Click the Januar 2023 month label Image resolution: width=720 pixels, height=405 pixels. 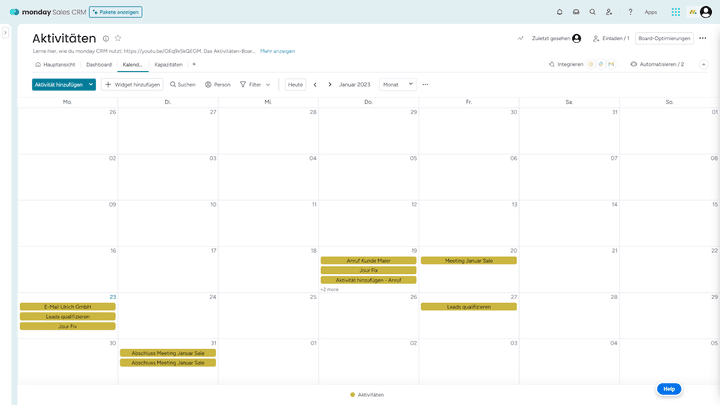[x=354, y=84]
